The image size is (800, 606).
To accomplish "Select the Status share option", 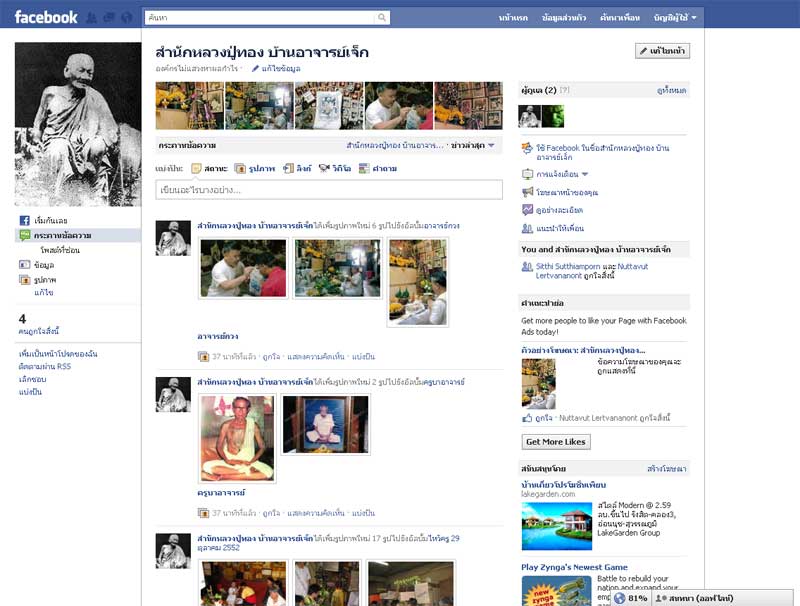I will click(210, 168).
